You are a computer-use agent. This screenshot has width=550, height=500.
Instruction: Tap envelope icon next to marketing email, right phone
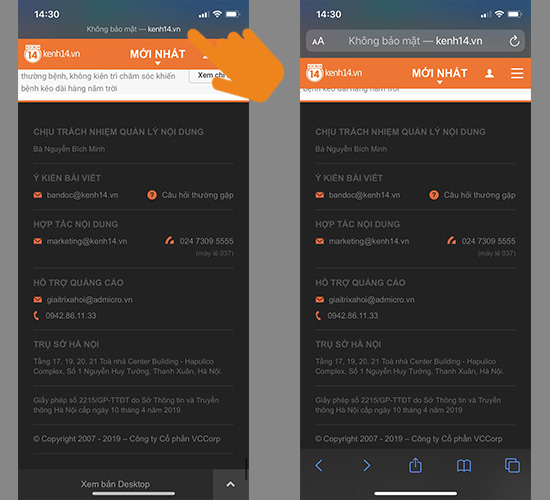320,241
